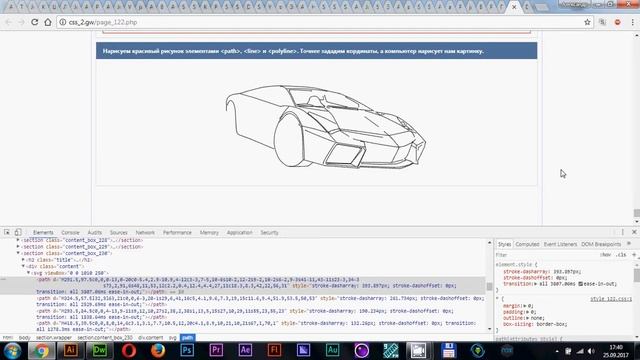Open the ease-in-out bezier curve editor swatch
Image resolution: width=640 pixels, height=360 pixels.
point(580,284)
